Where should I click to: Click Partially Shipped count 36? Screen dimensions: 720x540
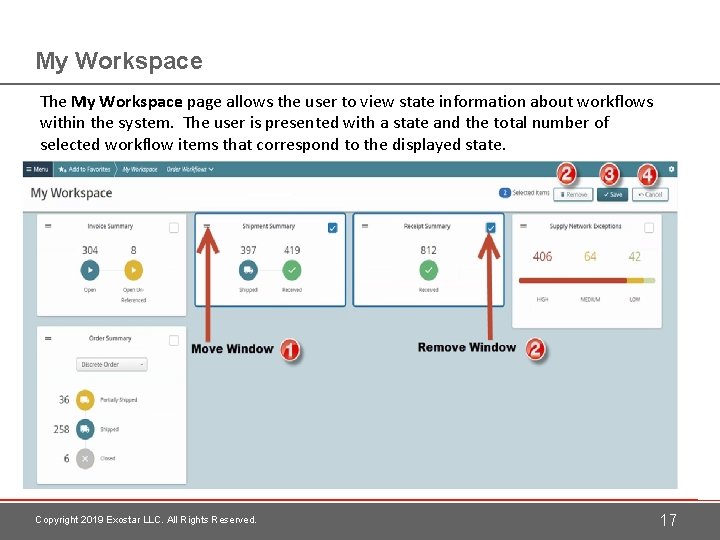pyautogui.click(x=64, y=399)
